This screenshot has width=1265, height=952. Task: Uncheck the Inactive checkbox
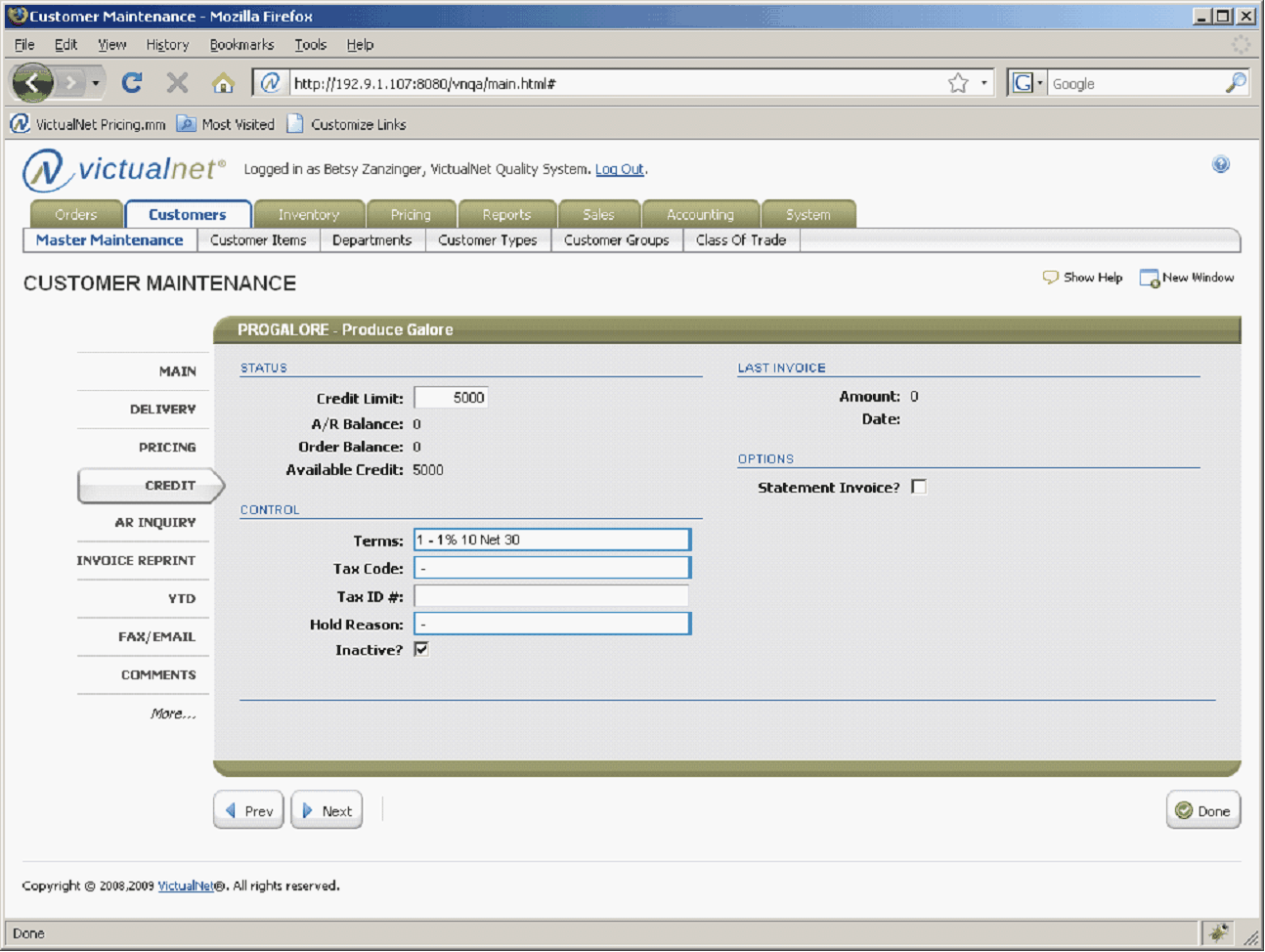(421, 649)
